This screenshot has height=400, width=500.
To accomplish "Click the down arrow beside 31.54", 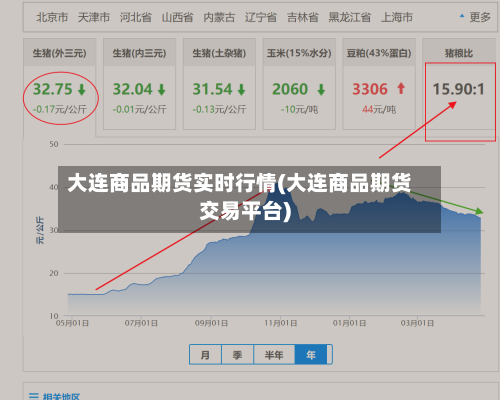I will point(241,90).
